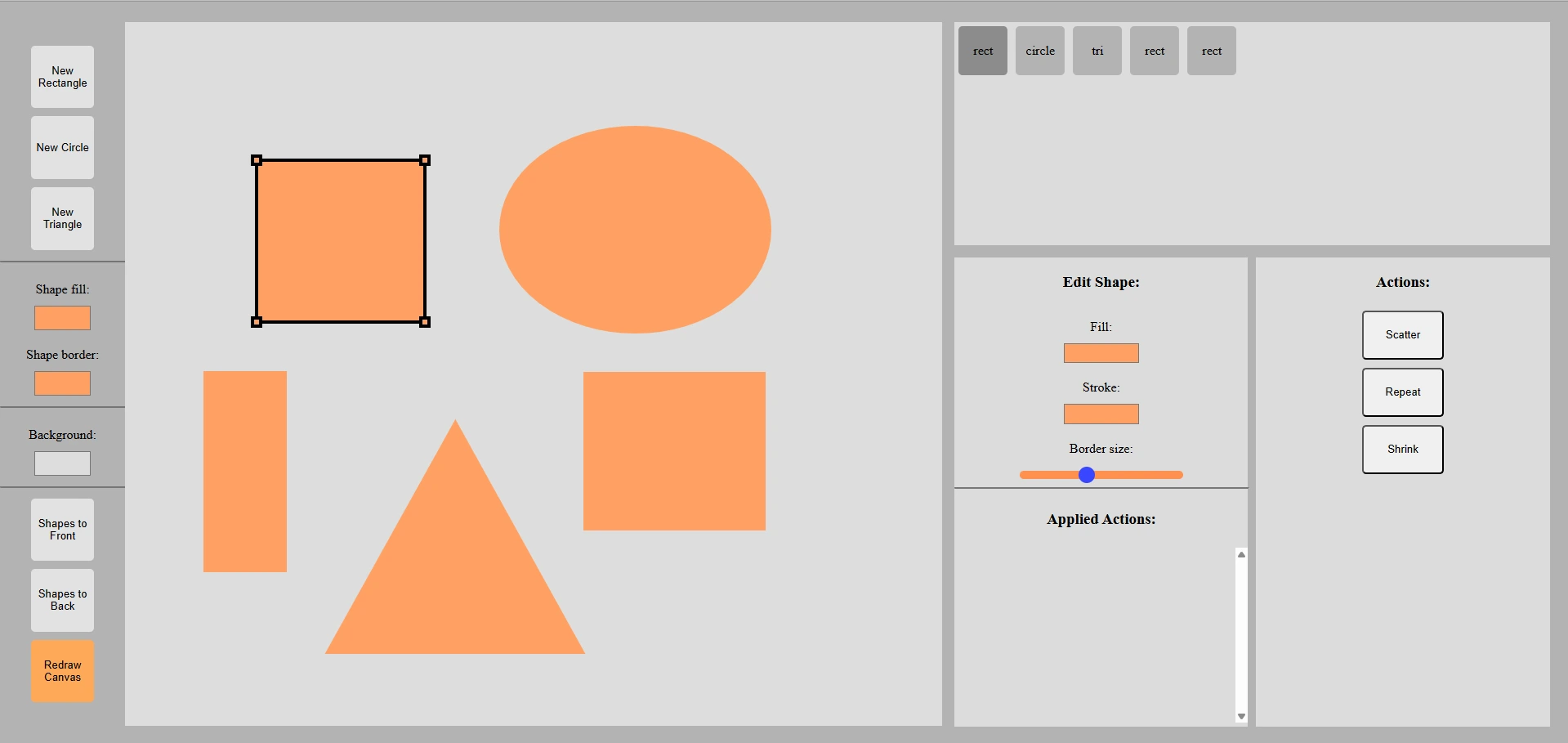
Task: Select the last rect in shape list
Action: click(1212, 50)
